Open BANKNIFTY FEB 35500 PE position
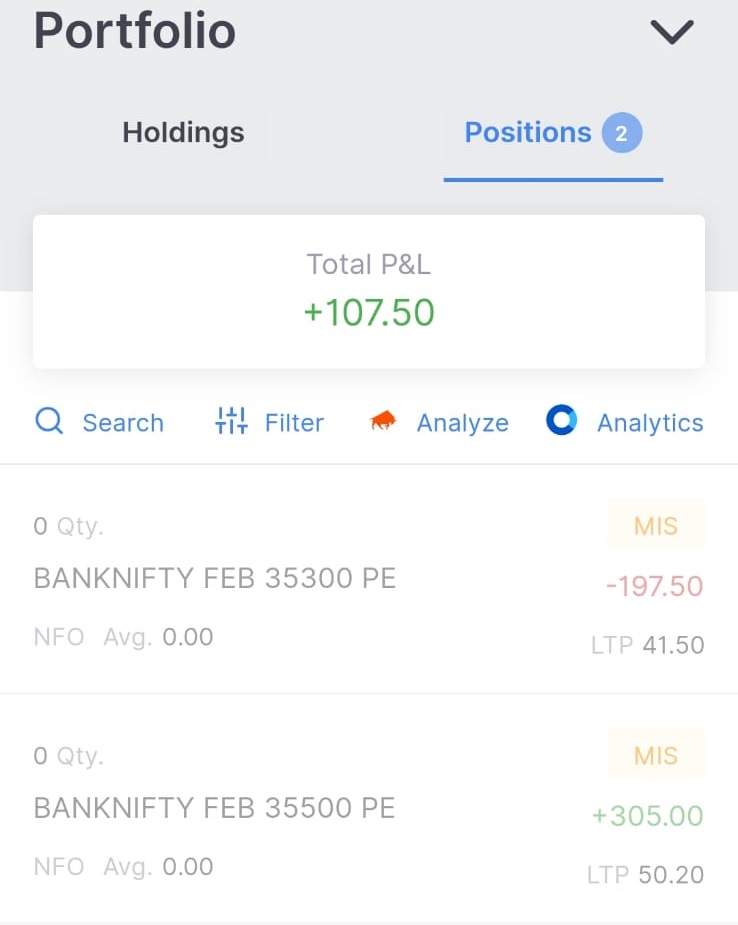Viewport: 738px width, 925px height. 215,808
